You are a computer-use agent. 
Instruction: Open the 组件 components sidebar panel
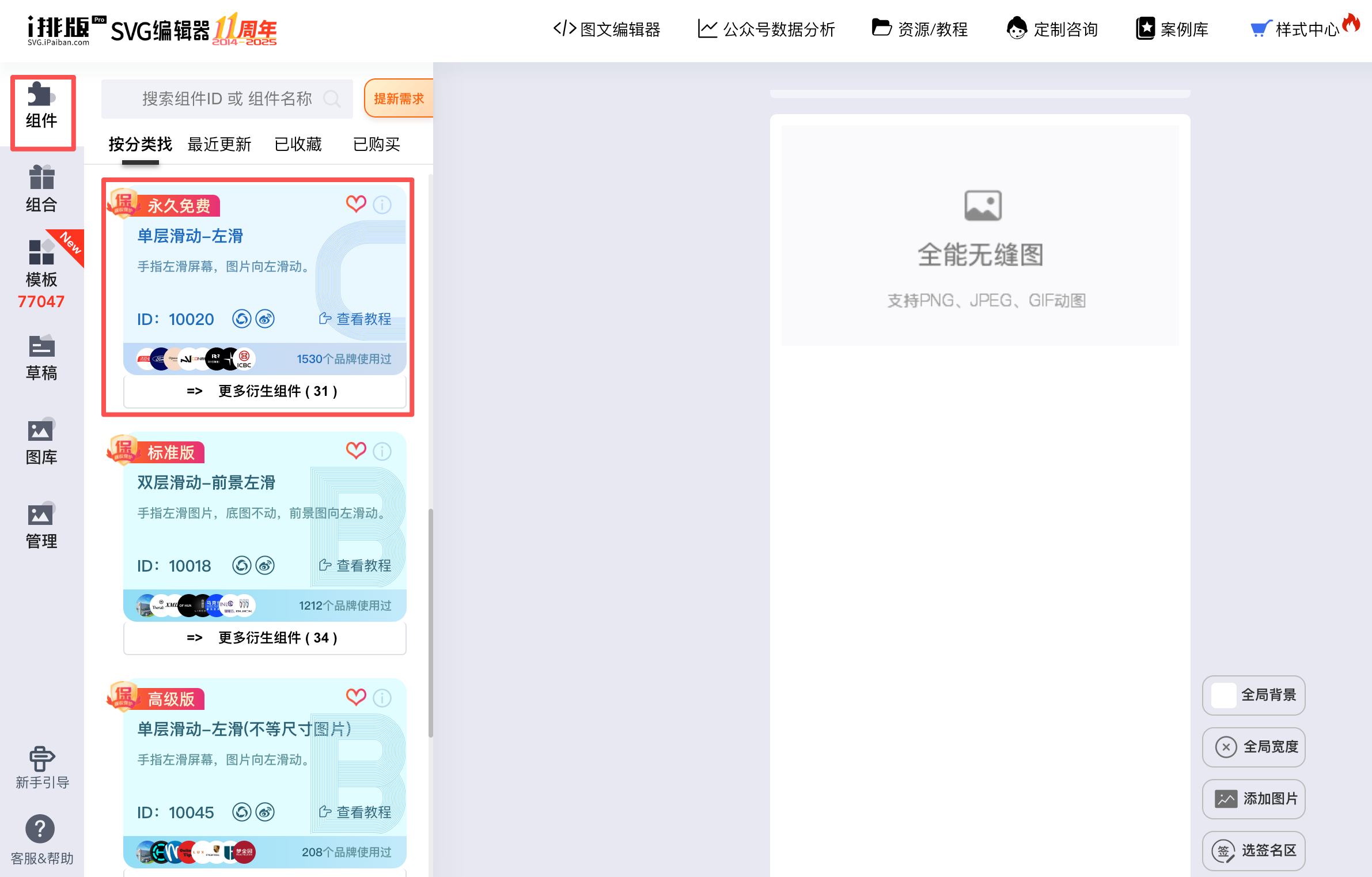tap(42, 107)
